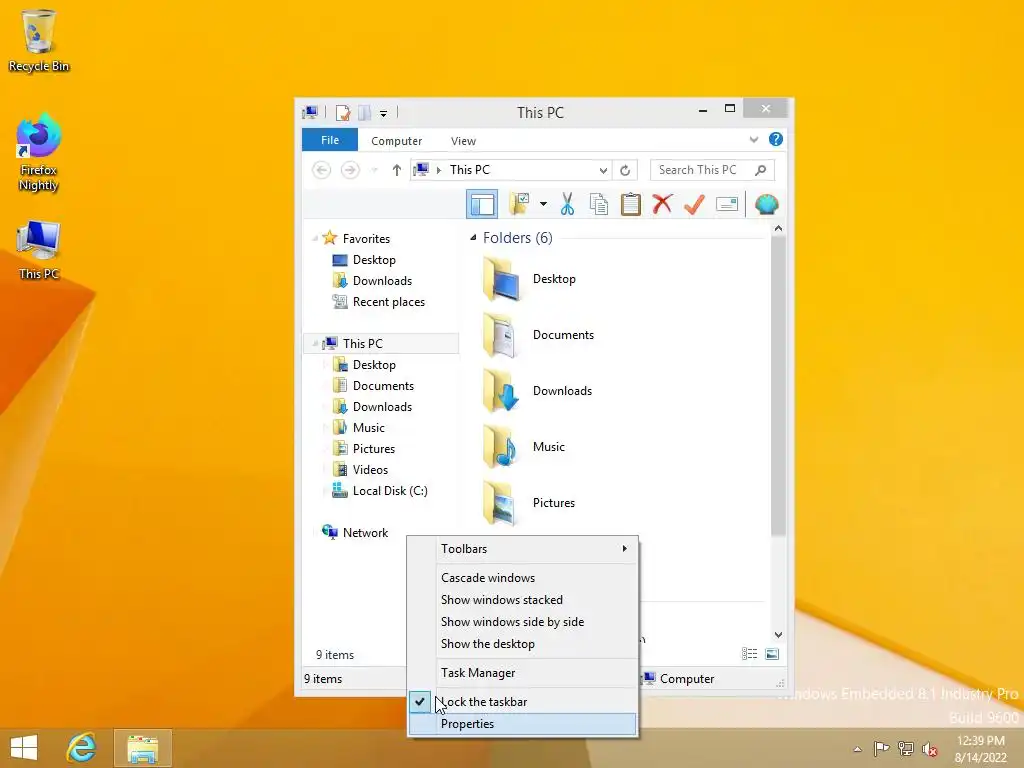Select Videos in the navigation tree
1024x768 pixels.
click(370, 470)
